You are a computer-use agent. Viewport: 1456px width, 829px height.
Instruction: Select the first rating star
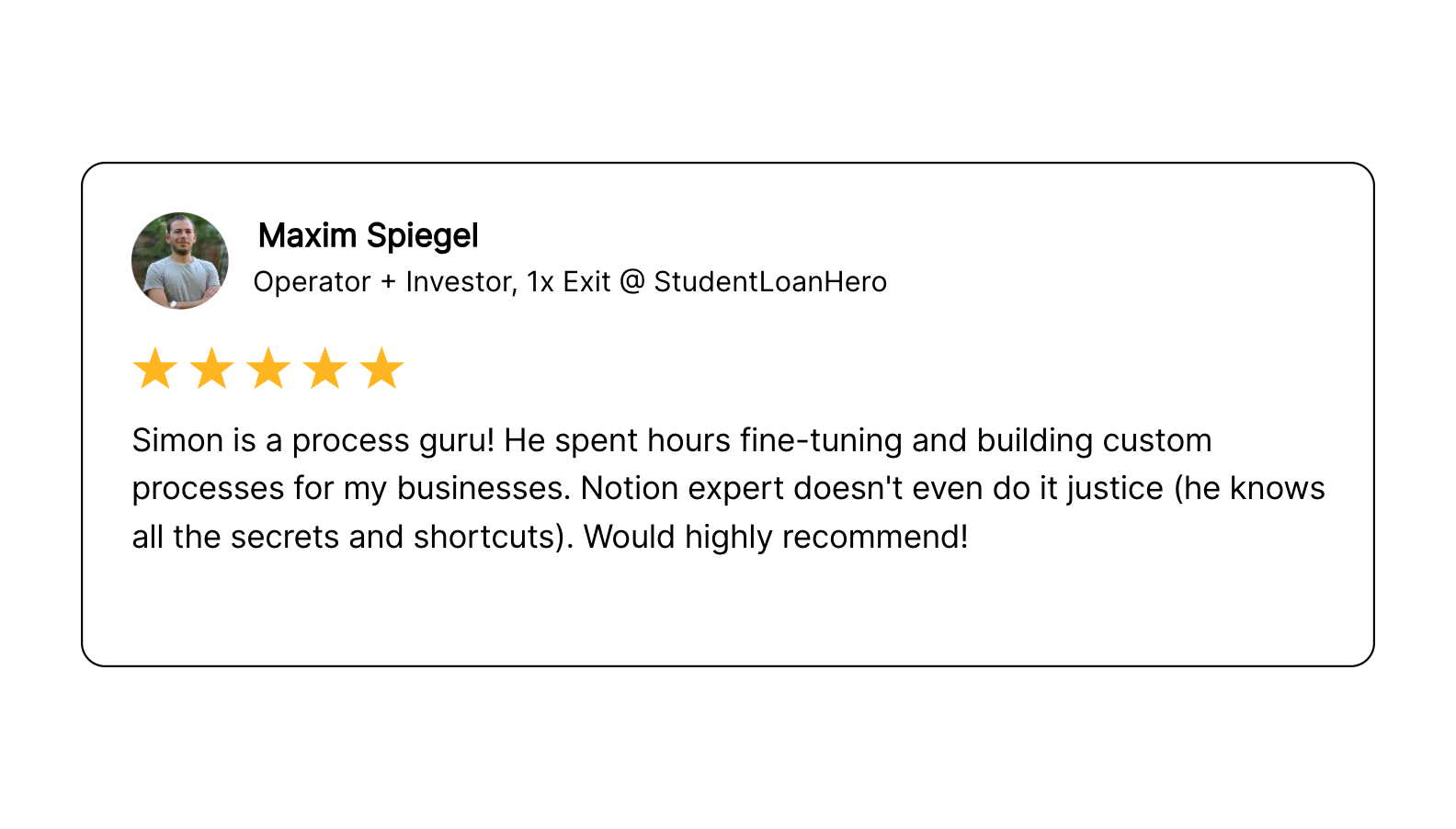pos(155,369)
